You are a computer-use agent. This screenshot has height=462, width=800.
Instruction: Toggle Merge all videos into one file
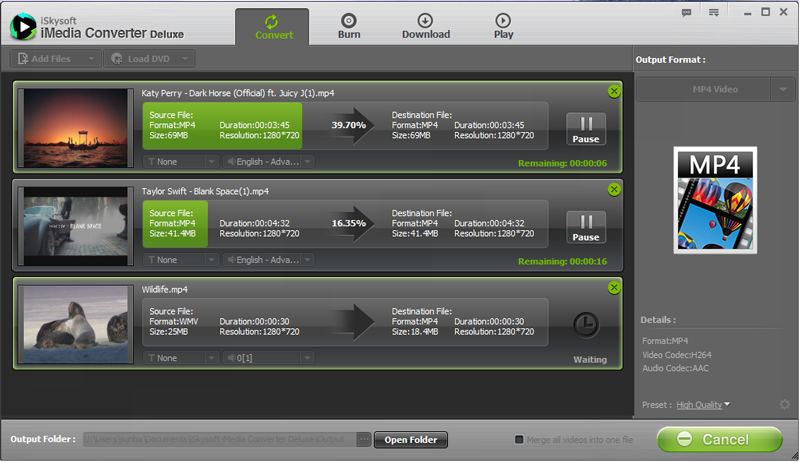point(518,440)
